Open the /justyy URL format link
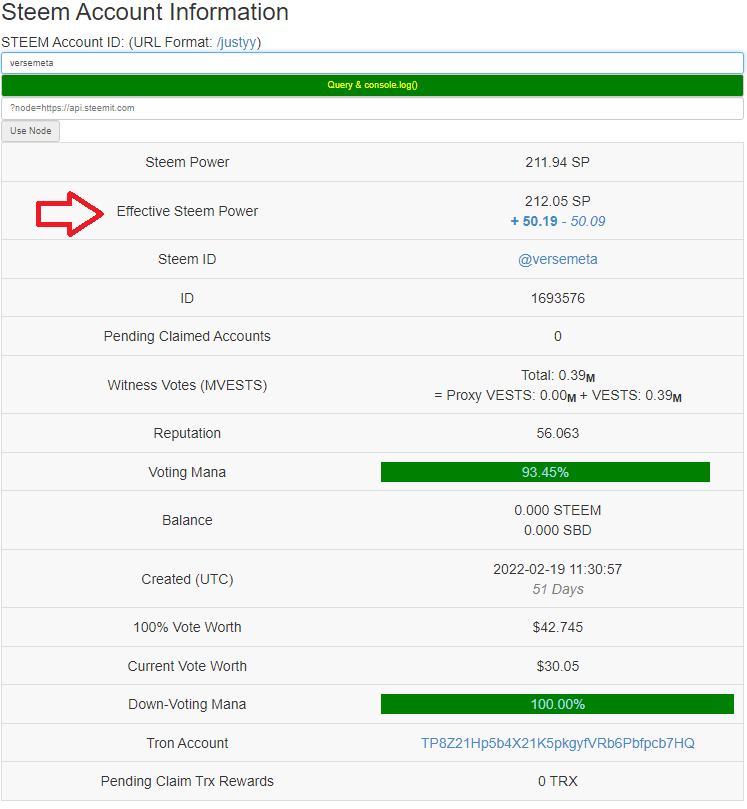 (236, 42)
